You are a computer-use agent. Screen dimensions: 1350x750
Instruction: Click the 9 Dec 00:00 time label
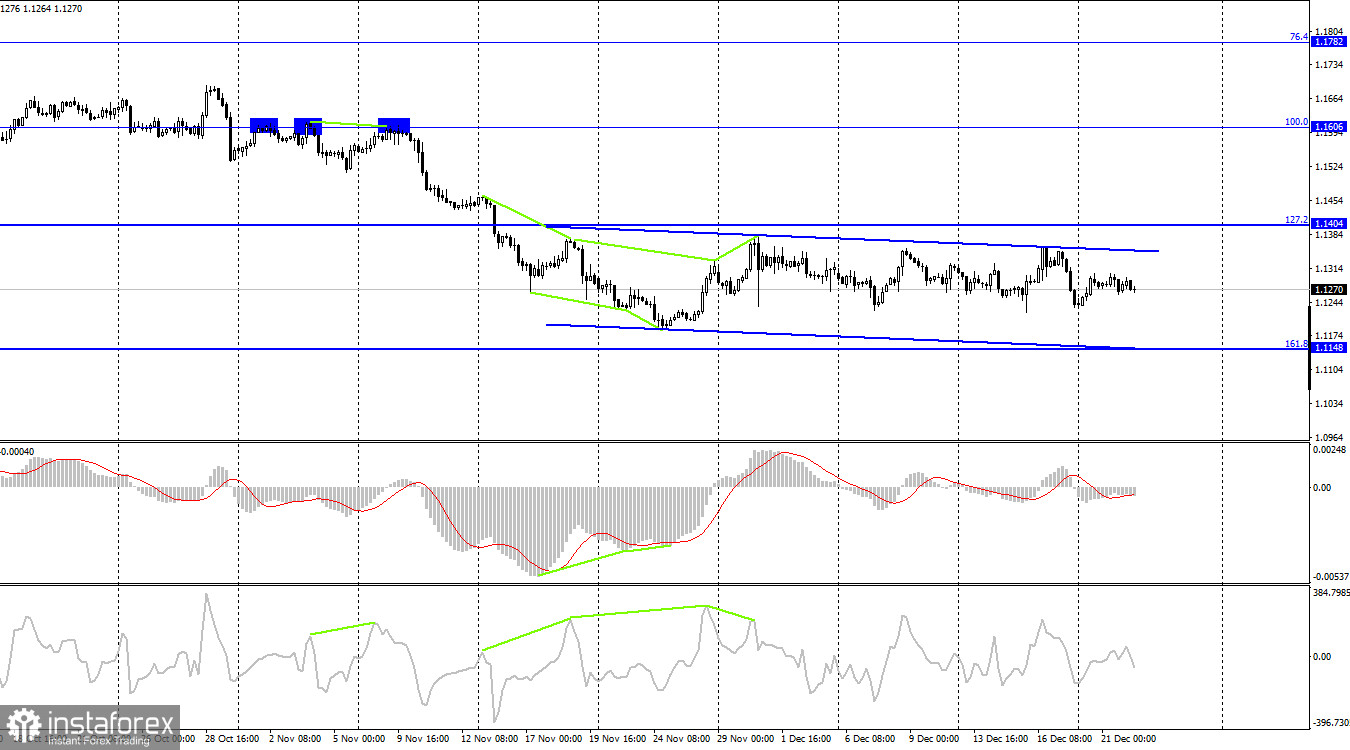tap(933, 739)
